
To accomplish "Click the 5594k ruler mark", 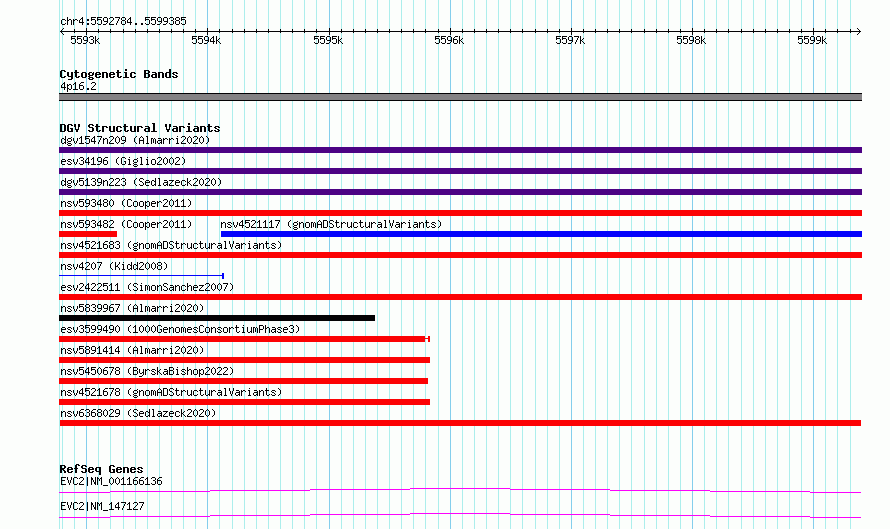I will (x=206, y=40).
